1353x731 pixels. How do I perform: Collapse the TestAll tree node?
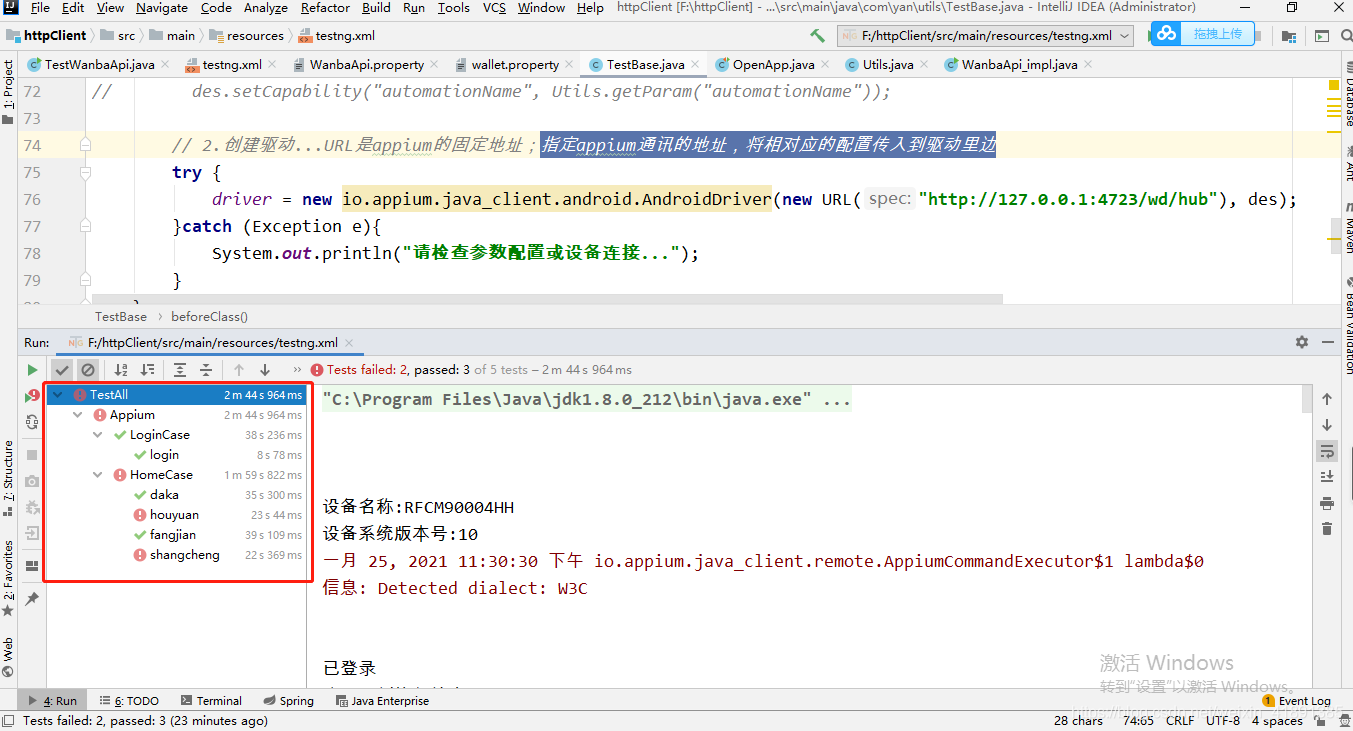pos(59,395)
